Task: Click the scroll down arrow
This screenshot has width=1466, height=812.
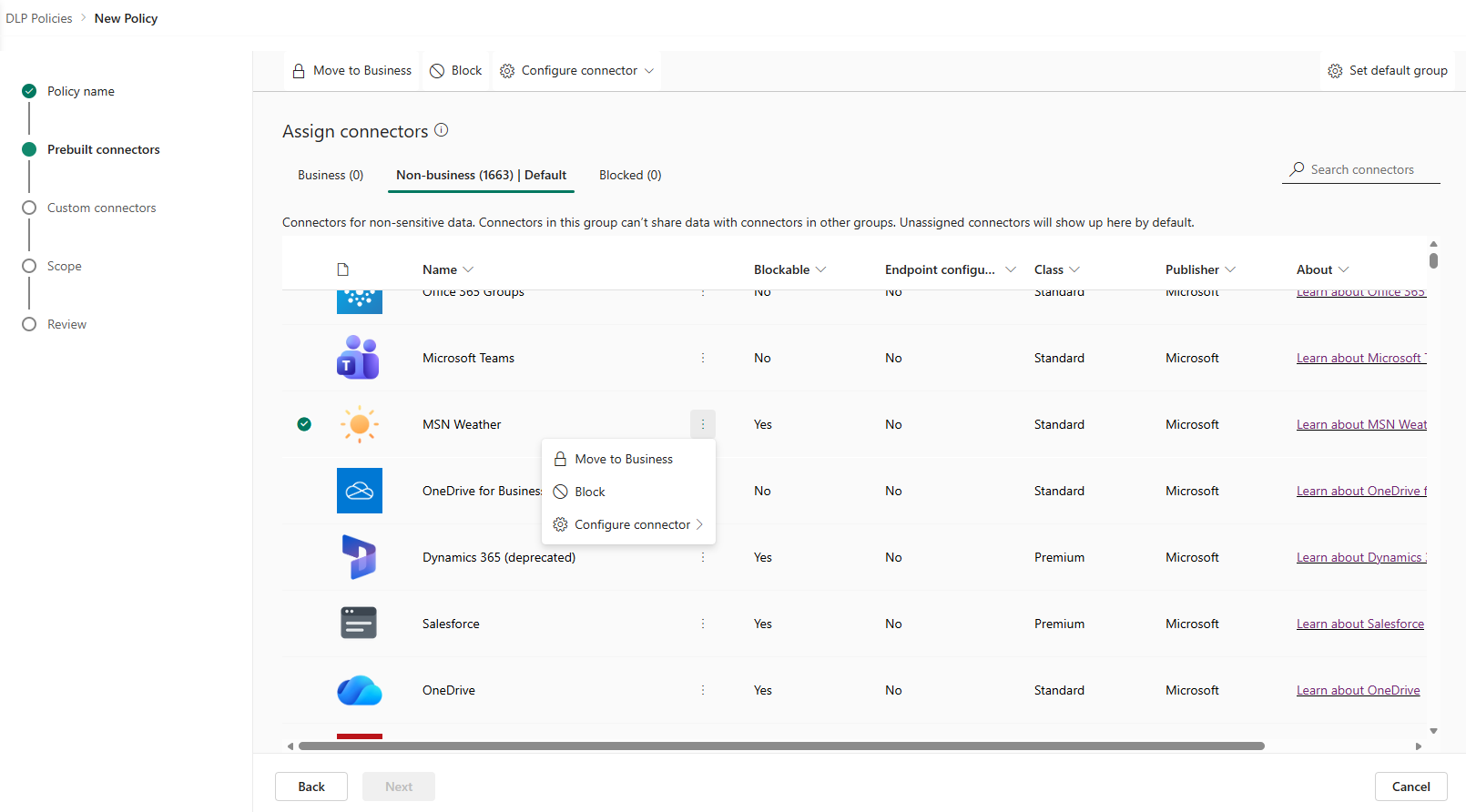Action: [1433, 731]
